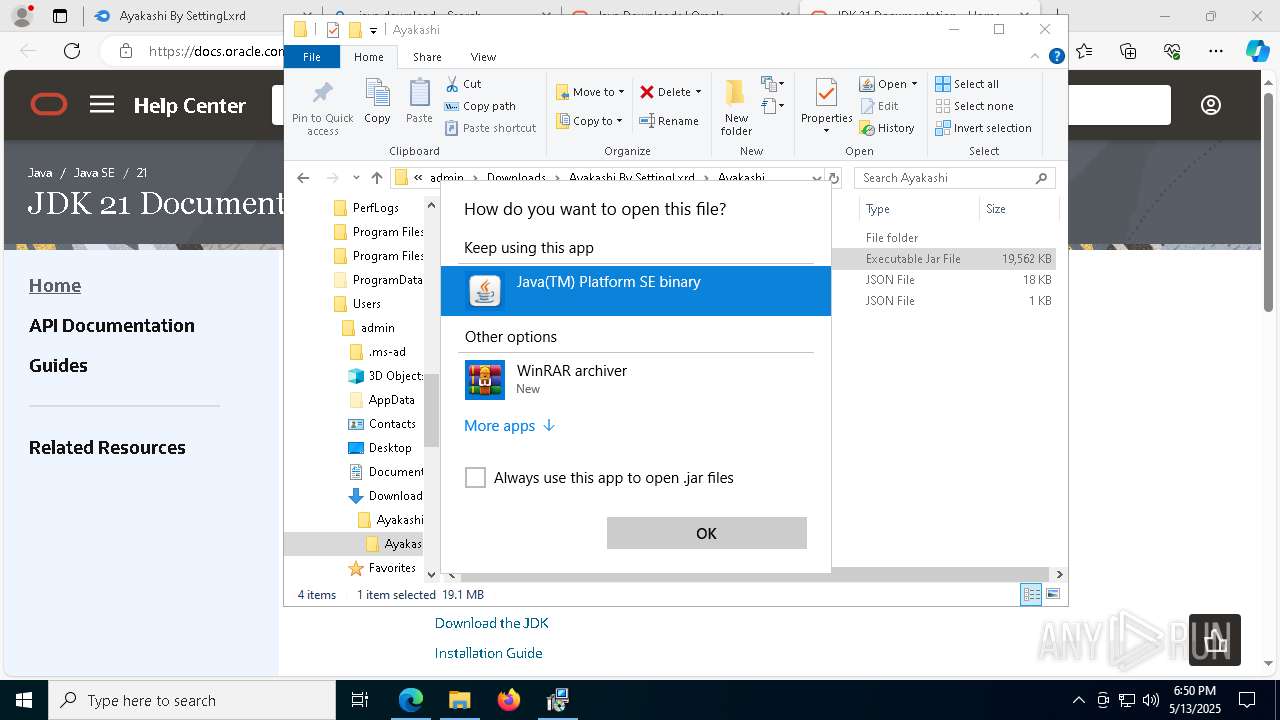Image resolution: width=1280 pixels, height=720 pixels.
Task: Enable Always use this app for .jar files
Action: tap(475, 478)
